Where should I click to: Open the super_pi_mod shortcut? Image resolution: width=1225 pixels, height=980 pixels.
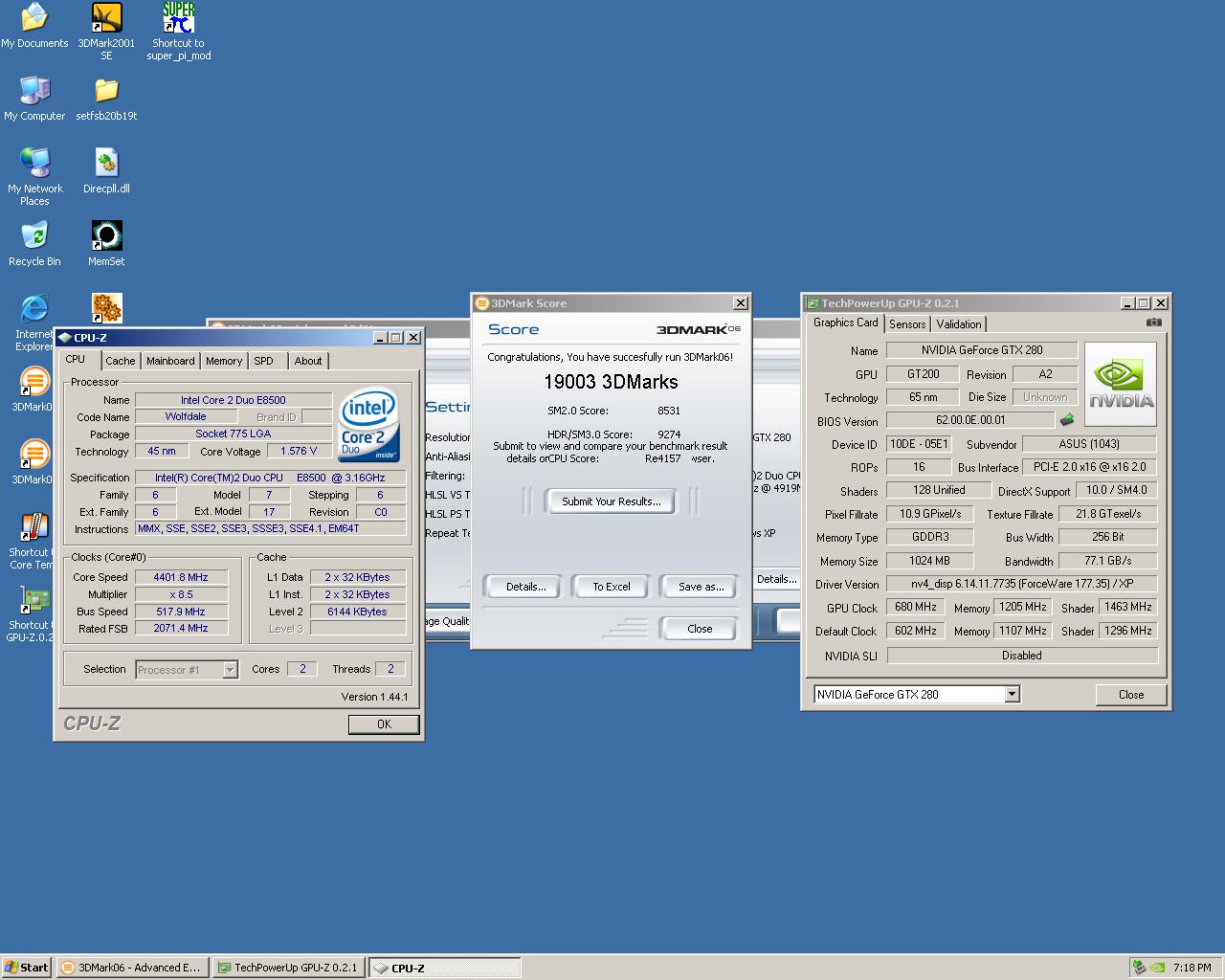click(x=179, y=32)
